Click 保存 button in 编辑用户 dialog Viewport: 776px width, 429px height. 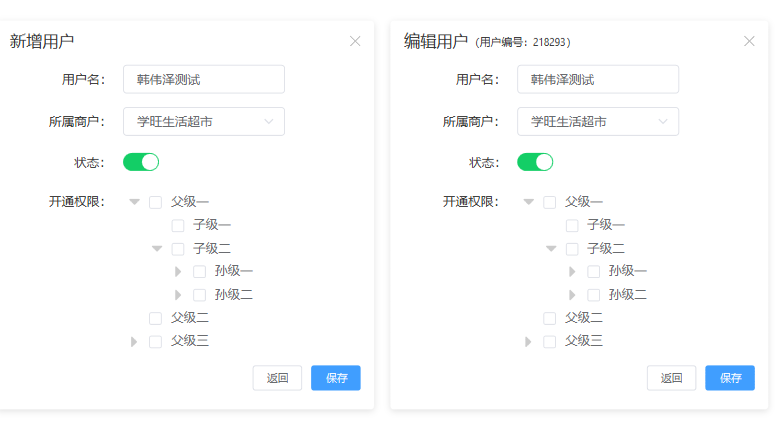tap(730, 378)
